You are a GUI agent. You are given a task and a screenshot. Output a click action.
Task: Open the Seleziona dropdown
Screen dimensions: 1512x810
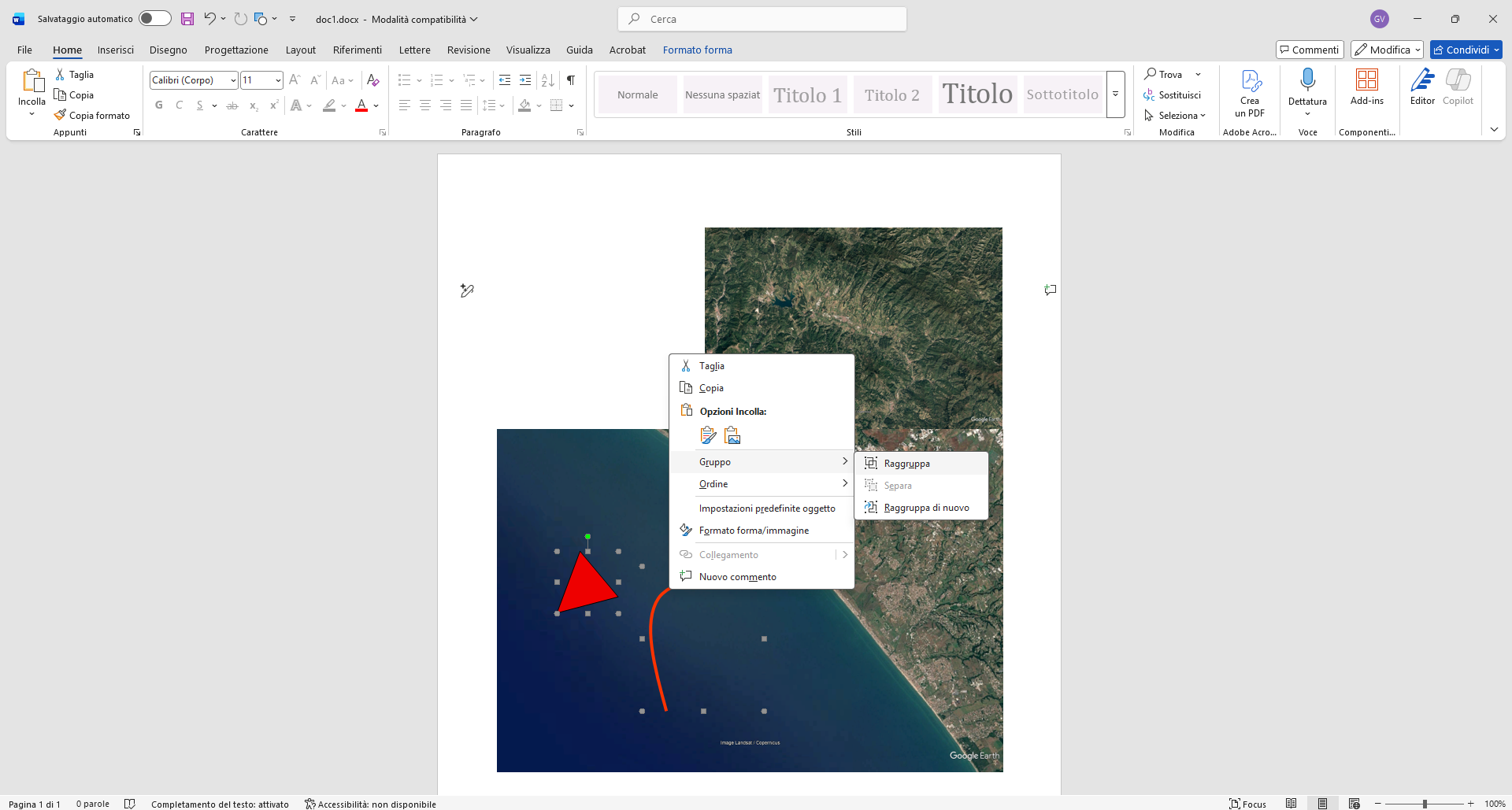(1175, 115)
